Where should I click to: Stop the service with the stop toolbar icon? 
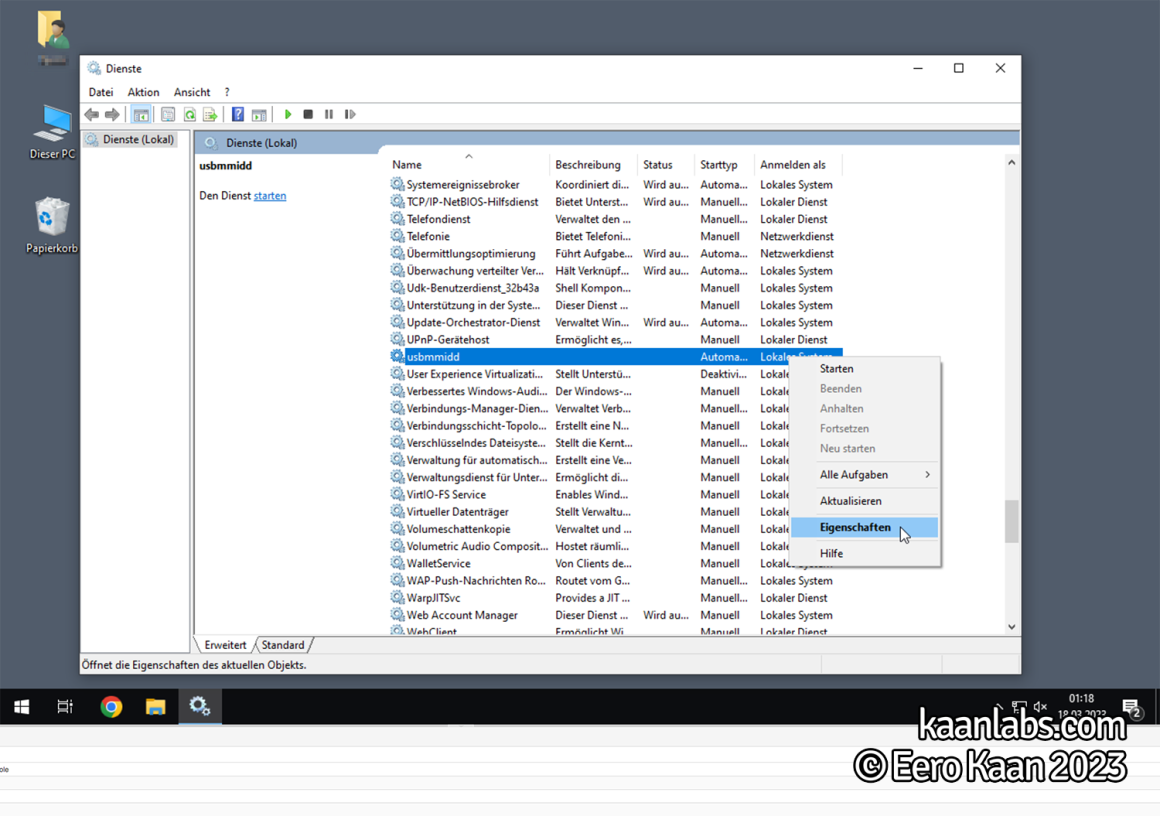point(308,114)
